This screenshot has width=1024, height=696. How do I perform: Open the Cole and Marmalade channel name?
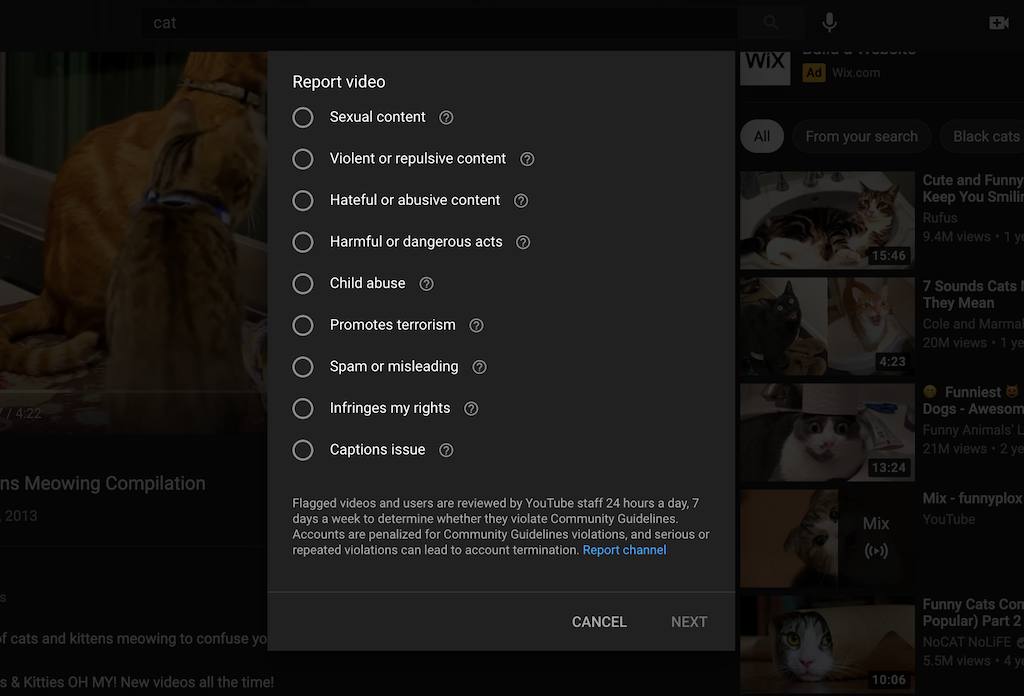(973, 324)
